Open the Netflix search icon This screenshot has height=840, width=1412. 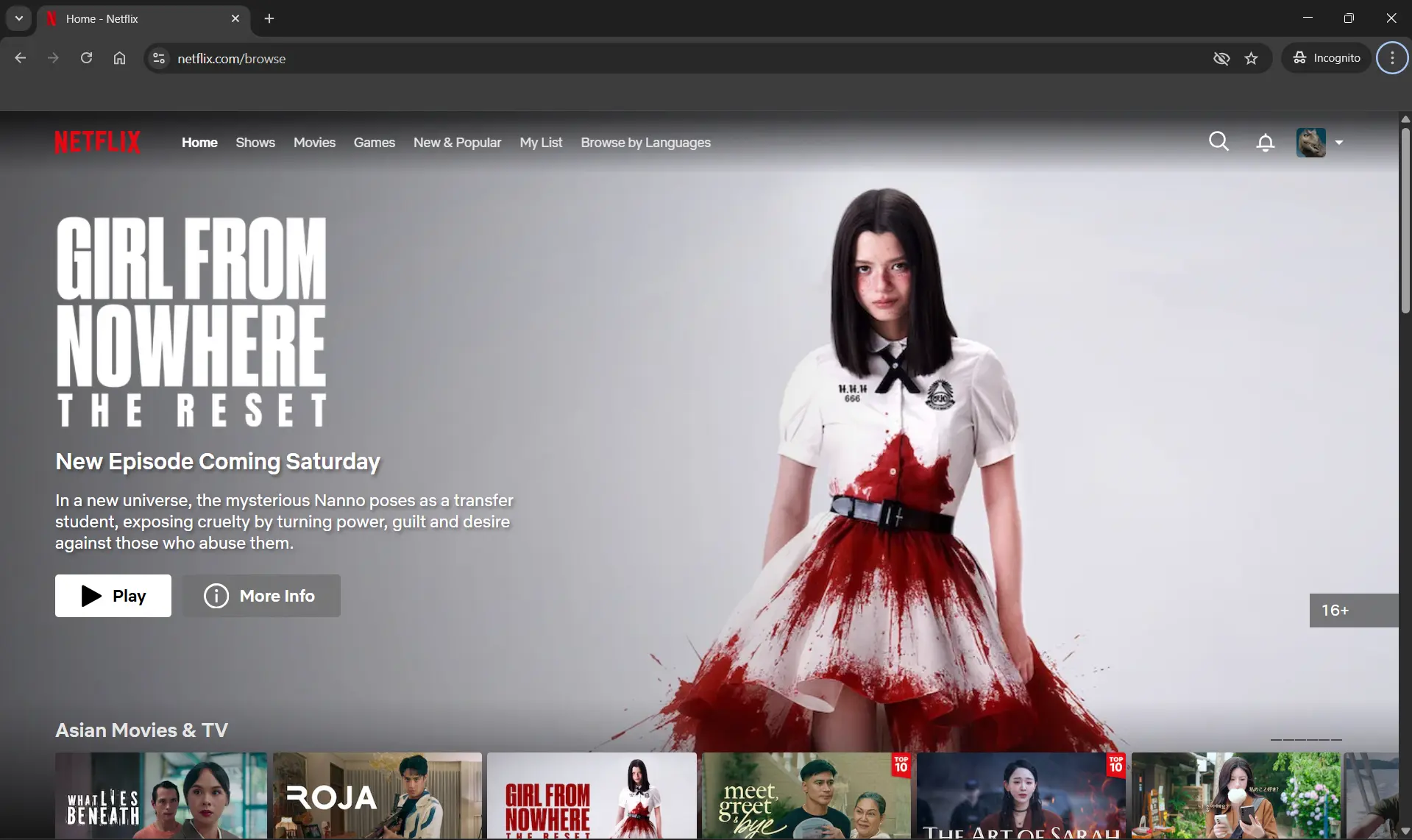(x=1218, y=141)
